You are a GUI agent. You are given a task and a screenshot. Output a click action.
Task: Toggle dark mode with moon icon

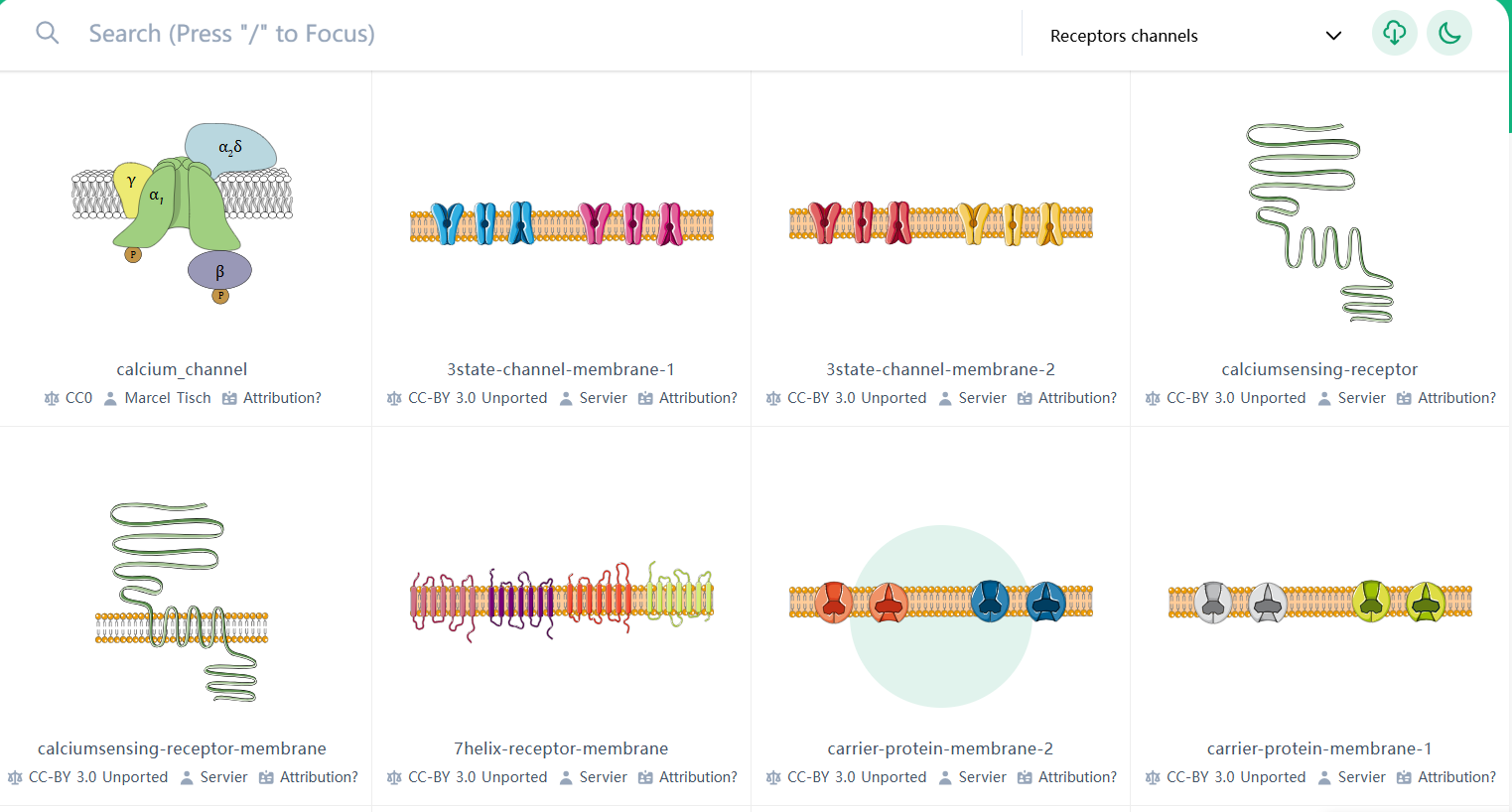pos(1449,34)
